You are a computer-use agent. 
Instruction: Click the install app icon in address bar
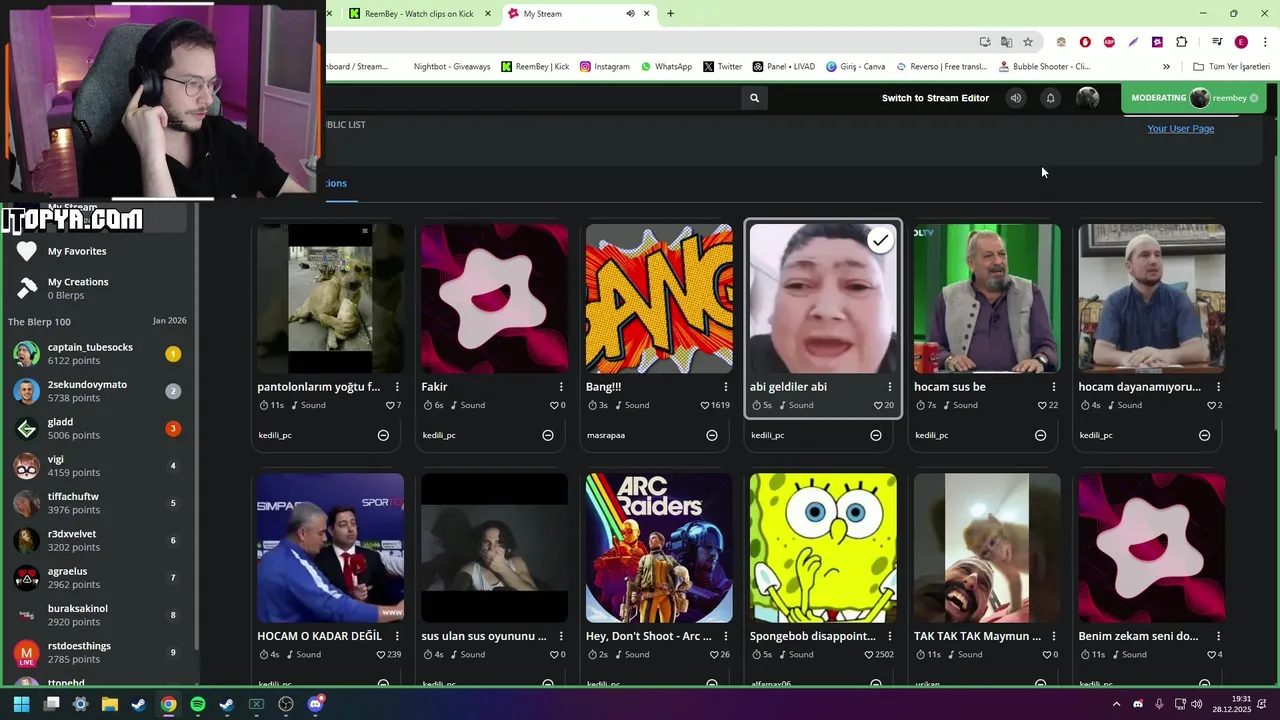click(985, 42)
